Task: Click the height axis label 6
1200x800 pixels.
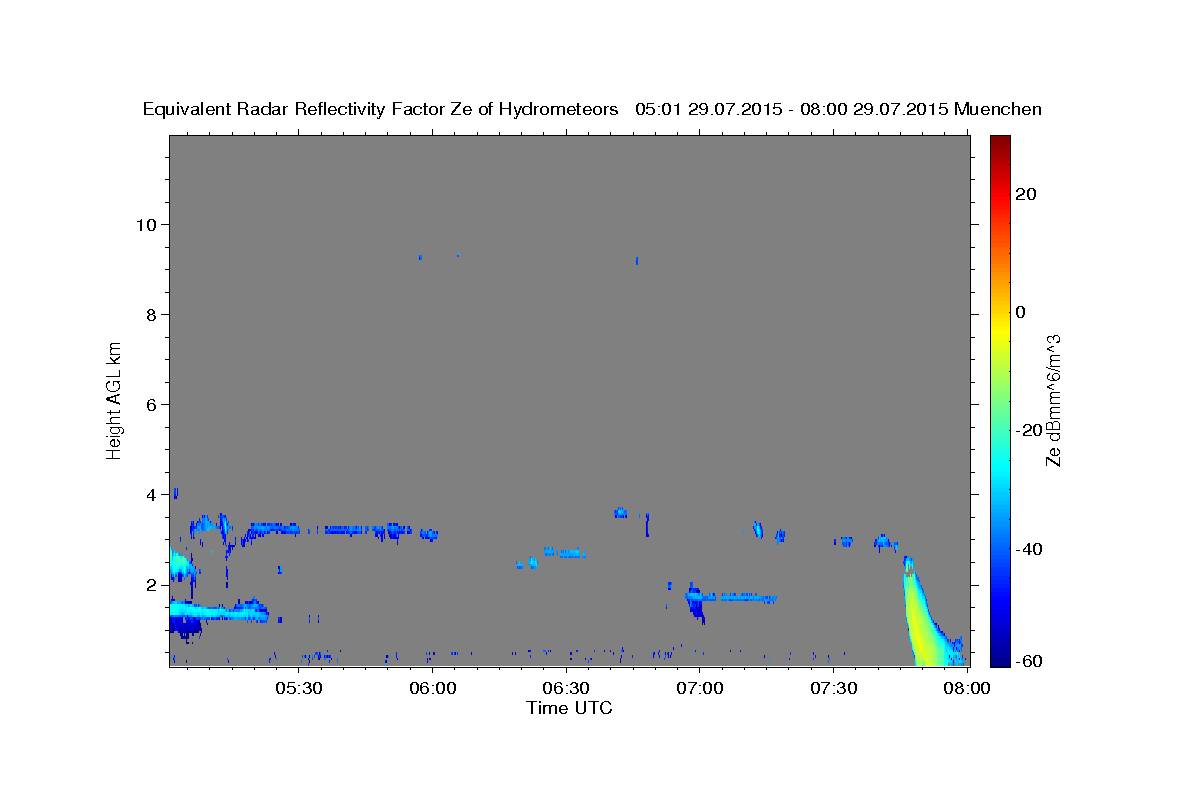Action: point(150,404)
